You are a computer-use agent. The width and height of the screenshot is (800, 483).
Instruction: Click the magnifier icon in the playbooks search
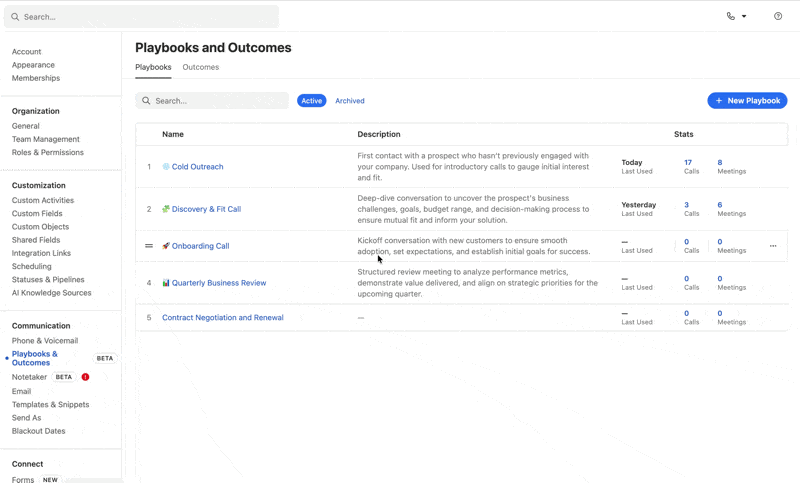coord(146,100)
